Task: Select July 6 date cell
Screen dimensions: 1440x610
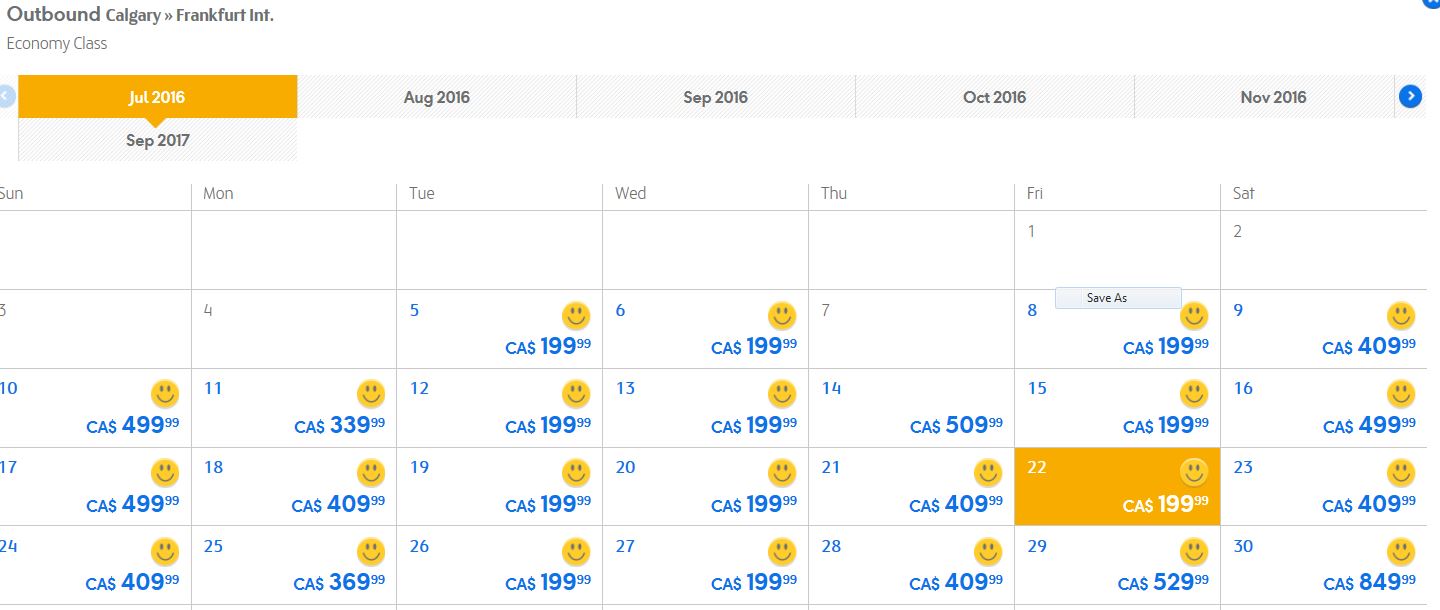Action: click(x=705, y=329)
